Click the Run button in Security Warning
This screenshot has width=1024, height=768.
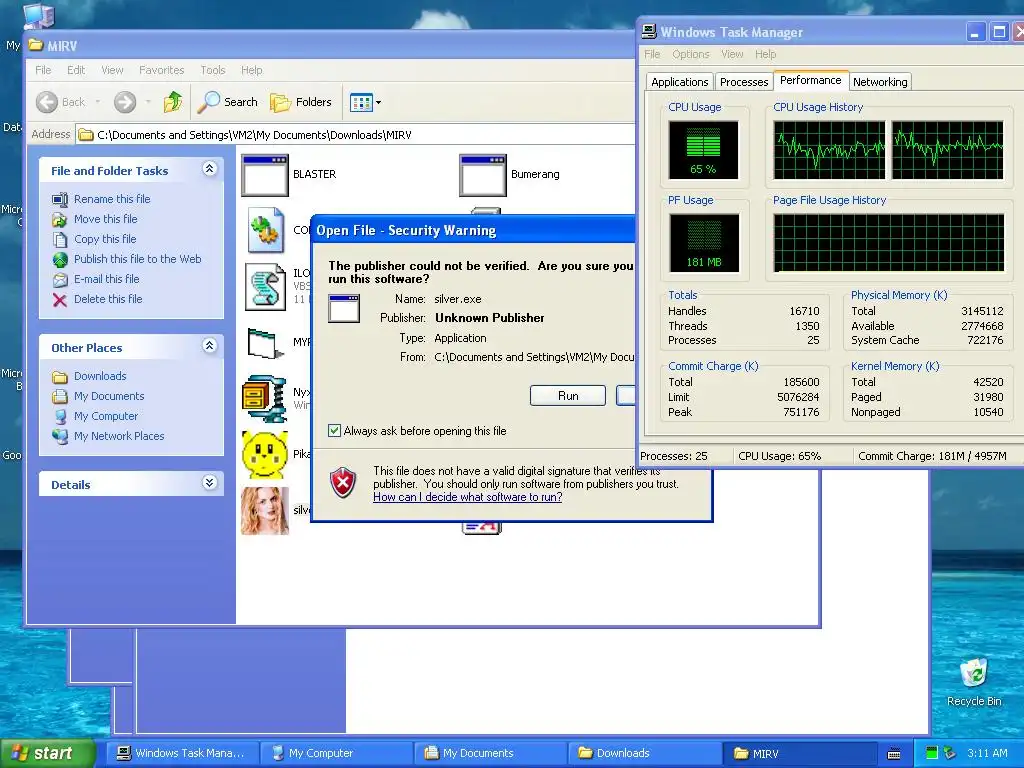(568, 396)
